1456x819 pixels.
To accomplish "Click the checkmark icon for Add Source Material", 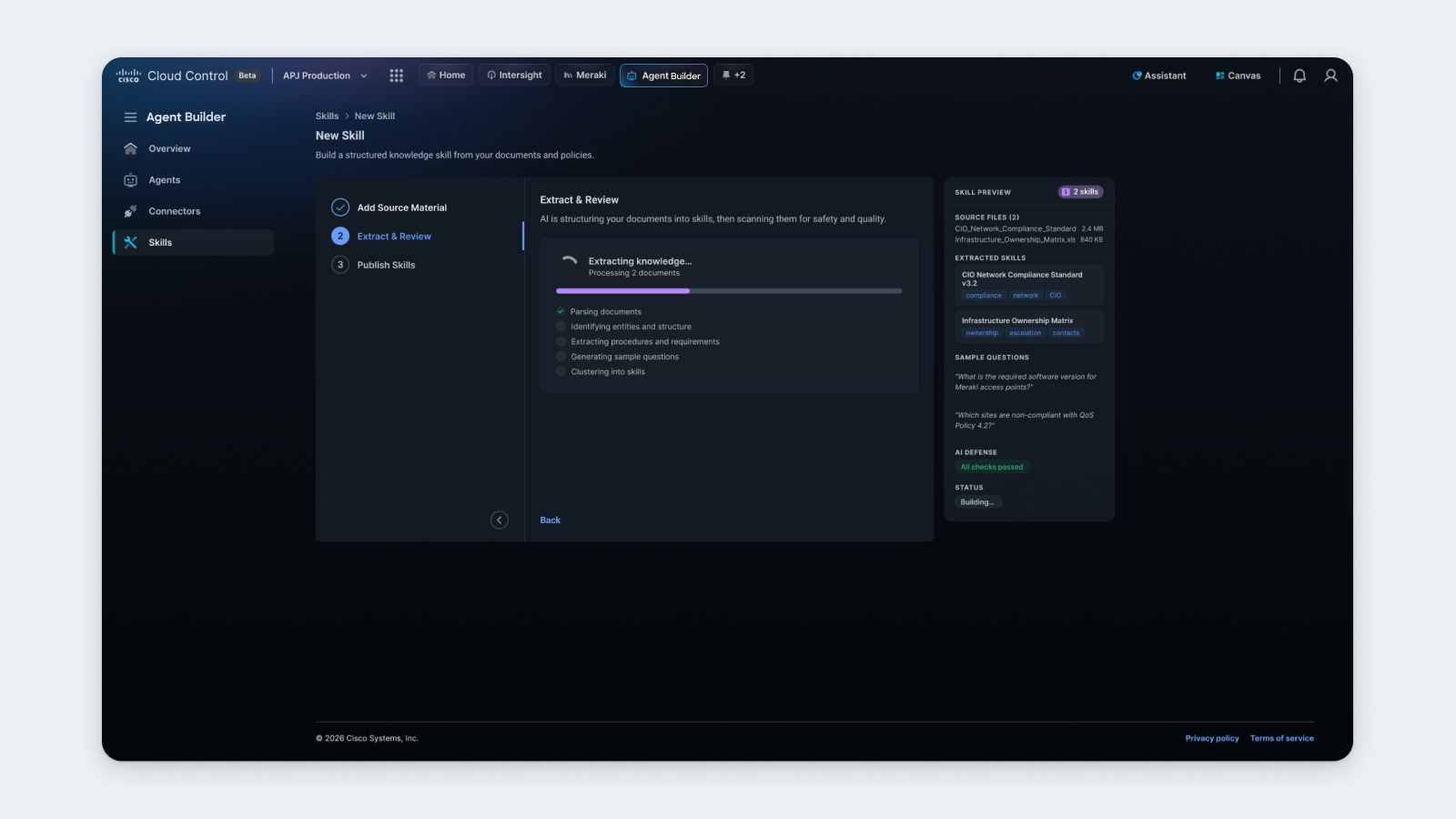I will tap(340, 207).
